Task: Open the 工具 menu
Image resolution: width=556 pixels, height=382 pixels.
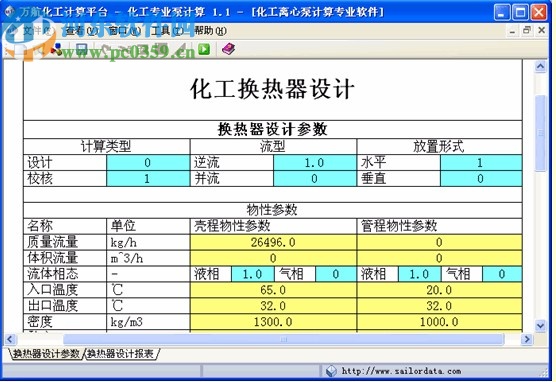Action: [x=167, y=31]
